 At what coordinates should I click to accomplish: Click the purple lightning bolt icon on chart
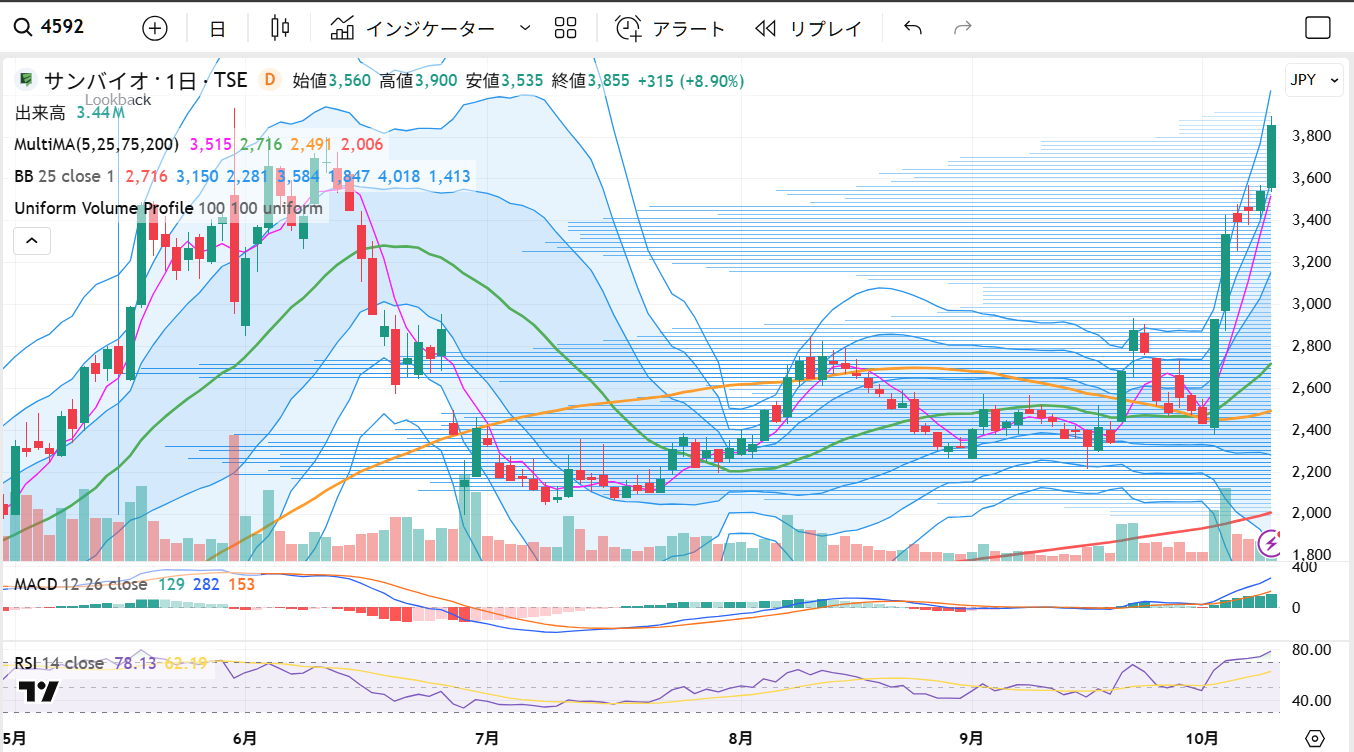coord(1271,542)
